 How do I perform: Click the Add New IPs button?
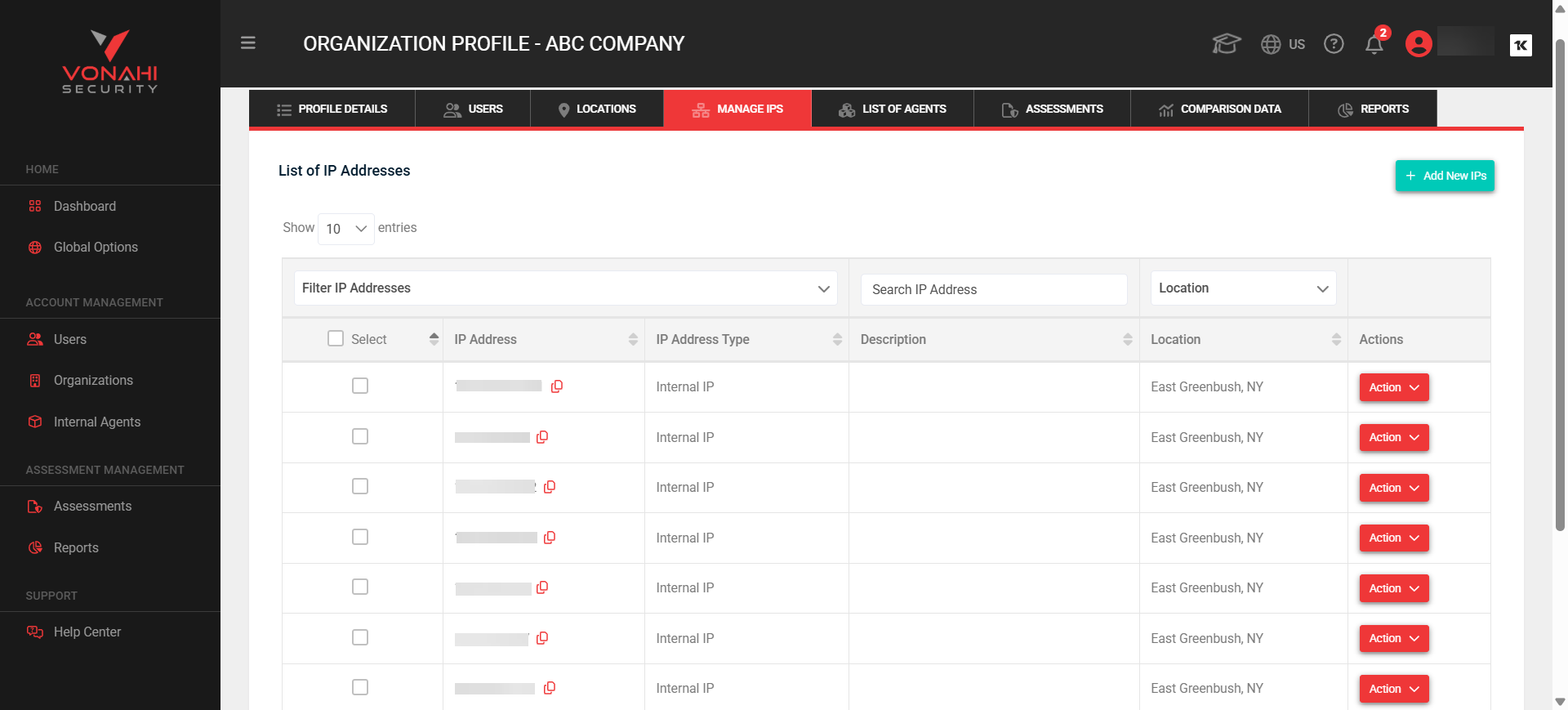tap(1445, 176)
